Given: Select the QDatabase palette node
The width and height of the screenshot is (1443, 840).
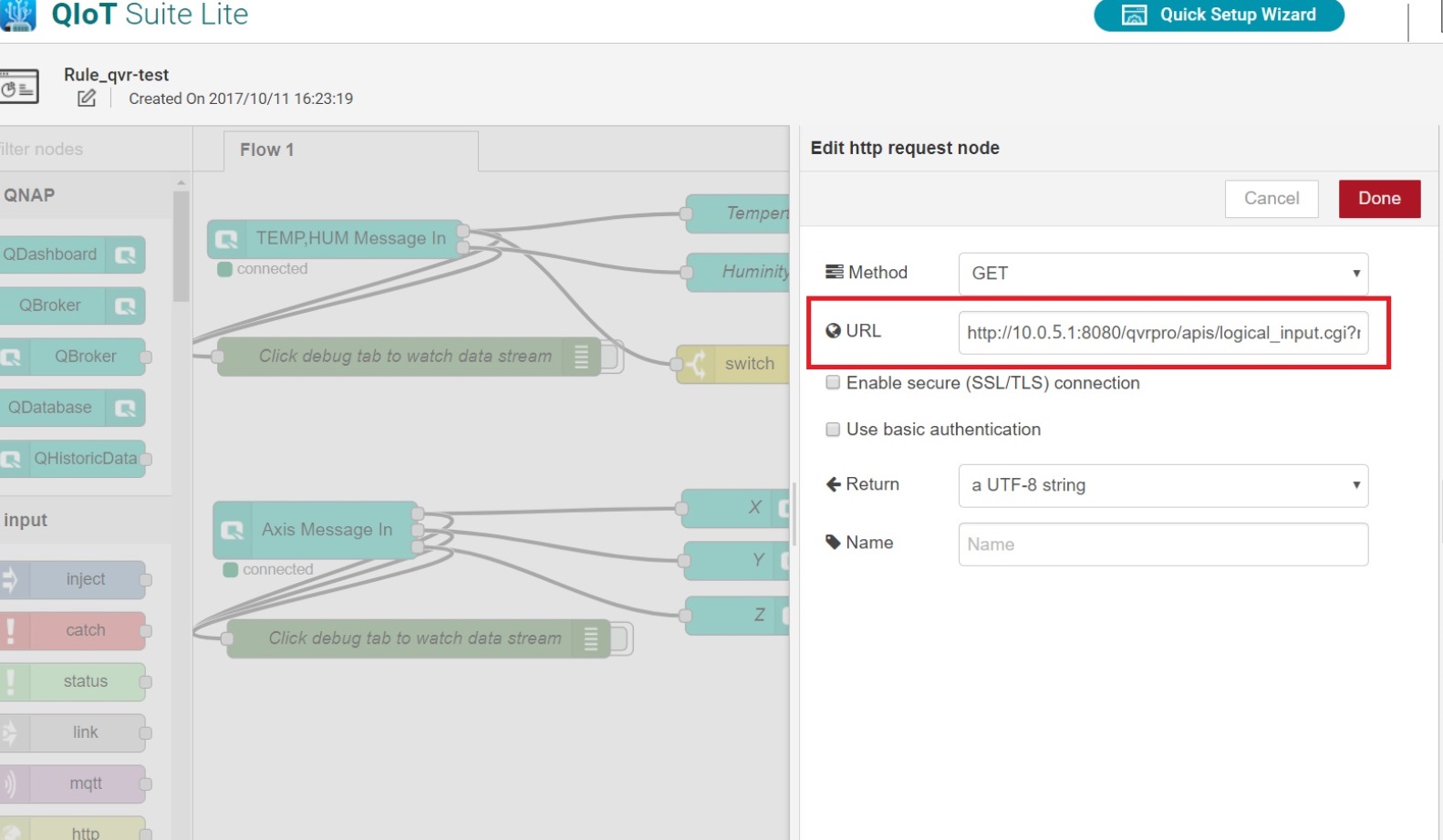Looking at the screenshot, I should [x=72, y=408].
